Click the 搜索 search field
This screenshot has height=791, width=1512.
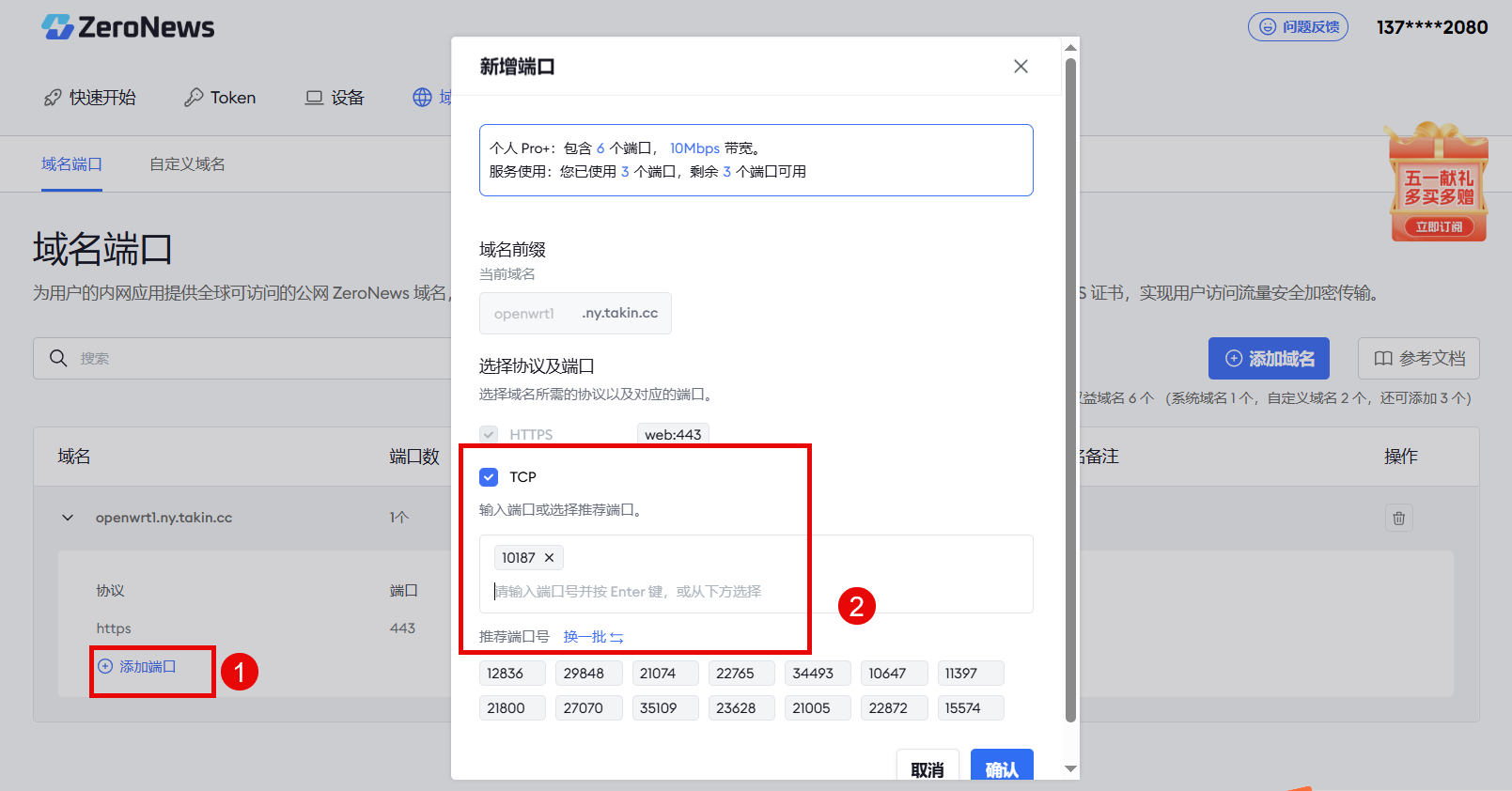pos(244,358)
